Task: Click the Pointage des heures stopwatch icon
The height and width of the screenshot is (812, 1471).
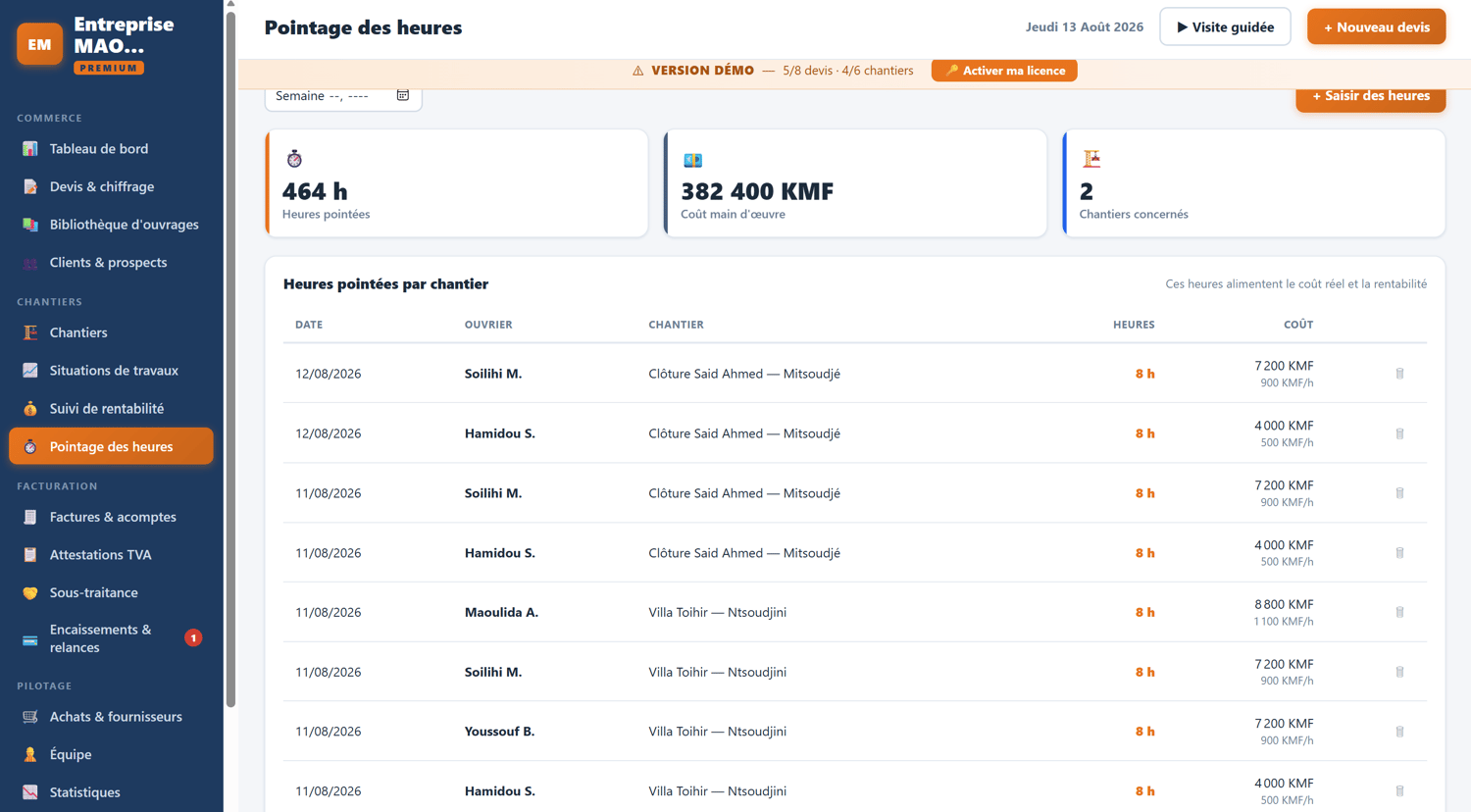Action: pos(30,447)
